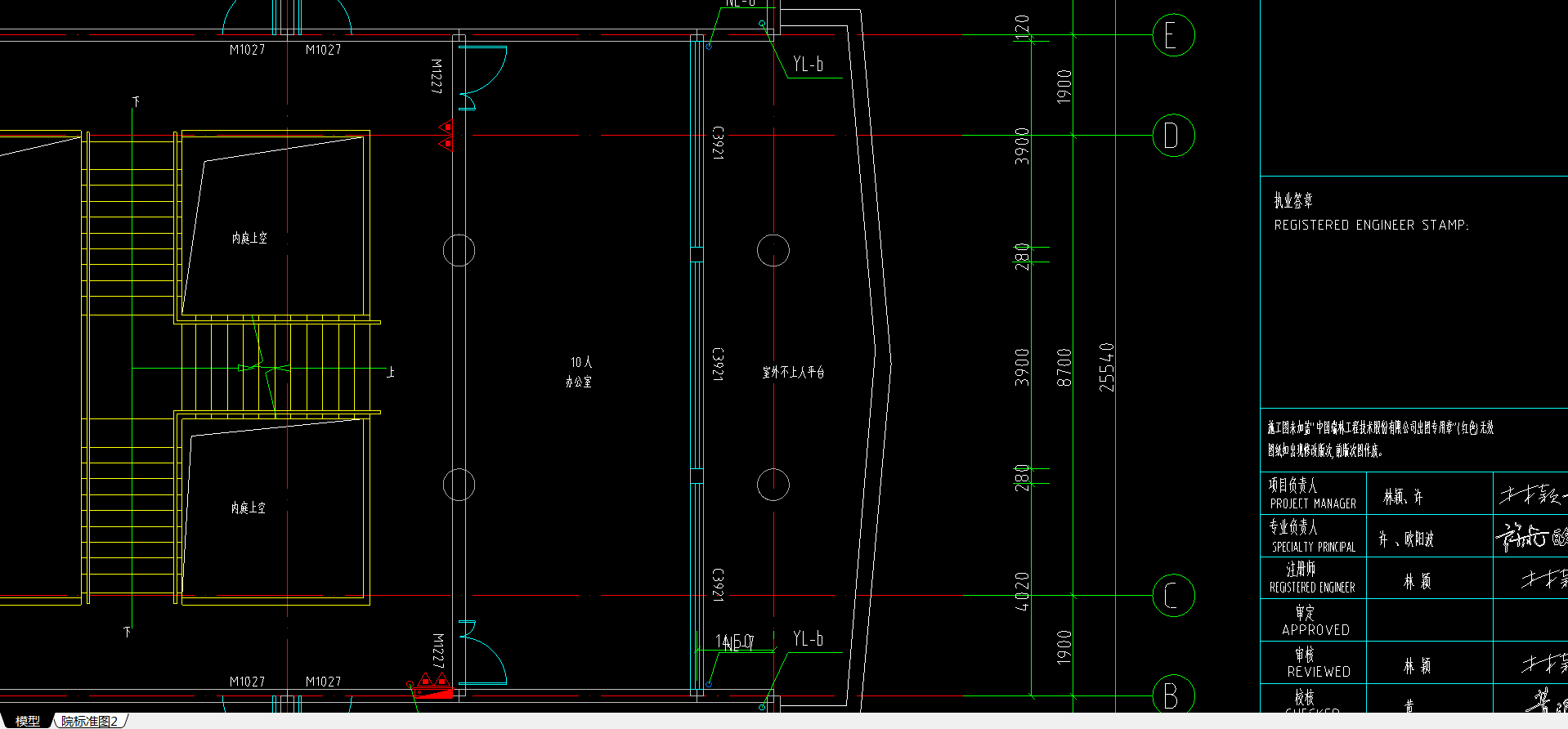Pick the overall dimension text 25540

(1106, 367)
